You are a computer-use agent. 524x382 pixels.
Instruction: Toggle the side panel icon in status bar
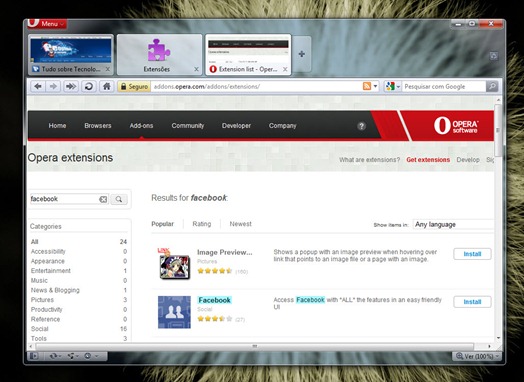click(34, 356)
